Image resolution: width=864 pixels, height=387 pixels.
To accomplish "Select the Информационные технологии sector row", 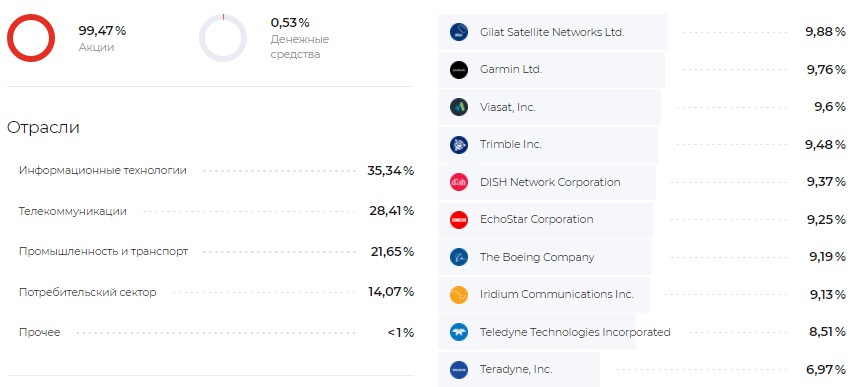I will 216,171.
